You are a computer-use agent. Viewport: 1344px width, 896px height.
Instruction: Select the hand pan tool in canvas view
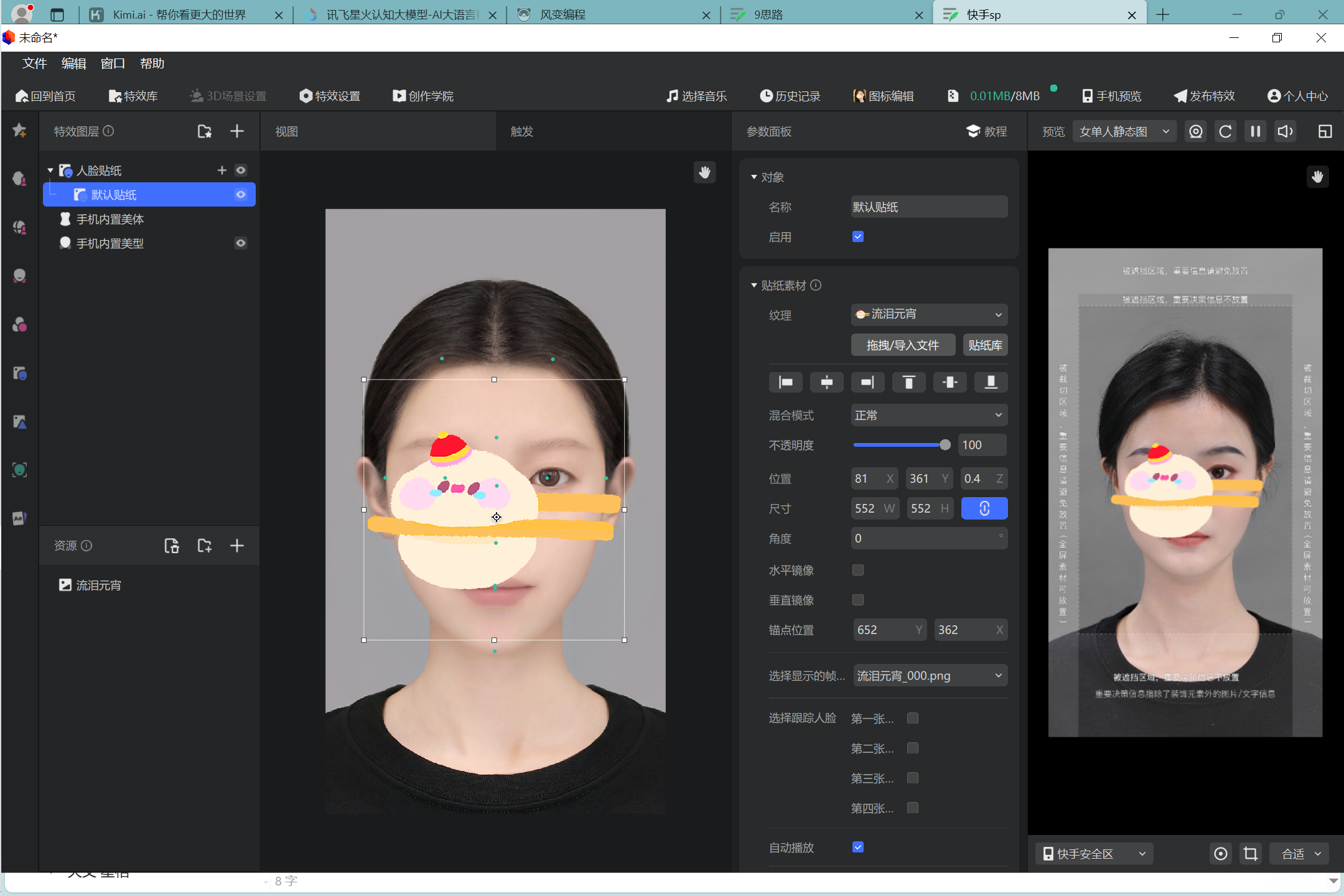point(704,172)
